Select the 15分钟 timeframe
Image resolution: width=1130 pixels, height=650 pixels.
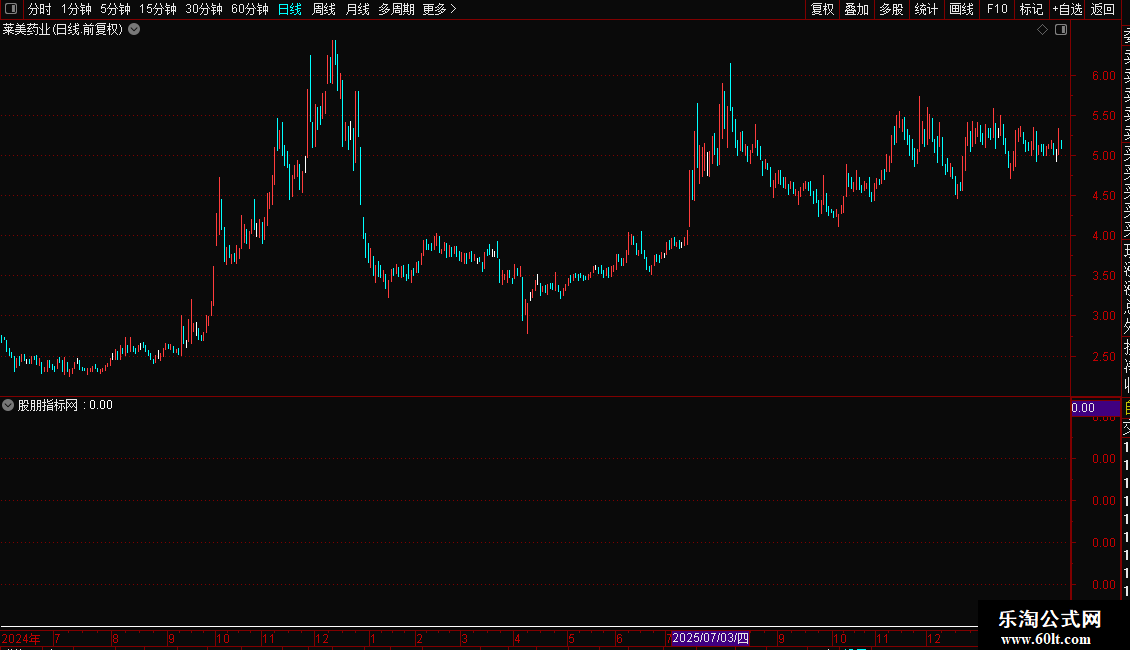tap(158, 9)
